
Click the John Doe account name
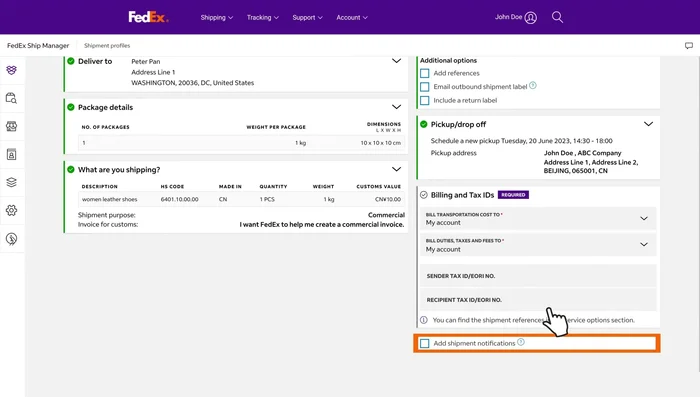coord(508,17)
